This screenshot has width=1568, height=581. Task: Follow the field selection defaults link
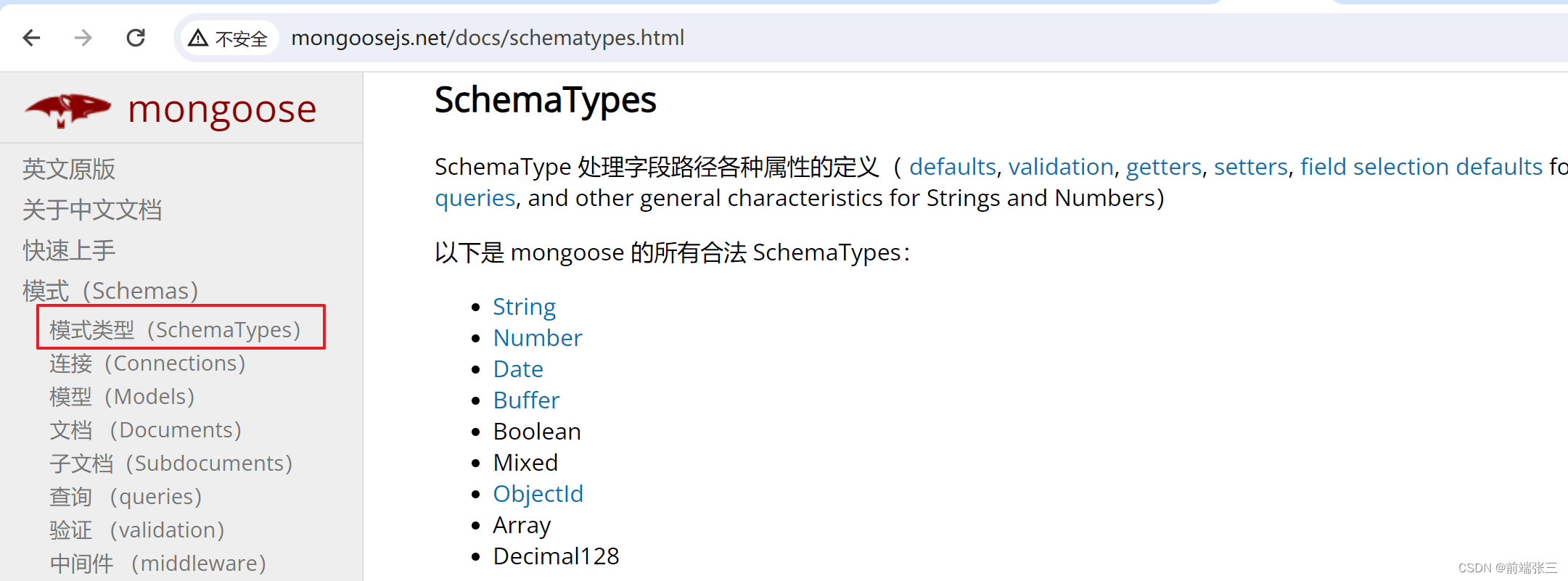[1421, 167]
